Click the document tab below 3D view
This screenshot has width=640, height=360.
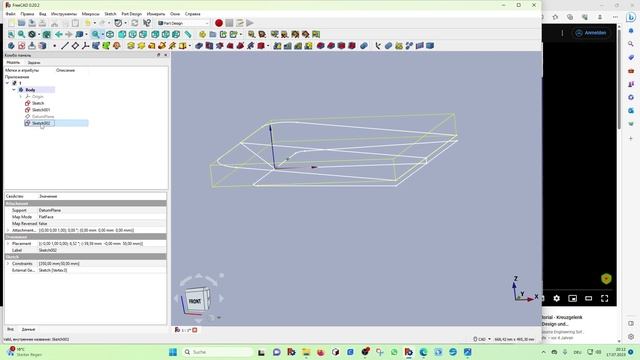click(x=186, y=330)
